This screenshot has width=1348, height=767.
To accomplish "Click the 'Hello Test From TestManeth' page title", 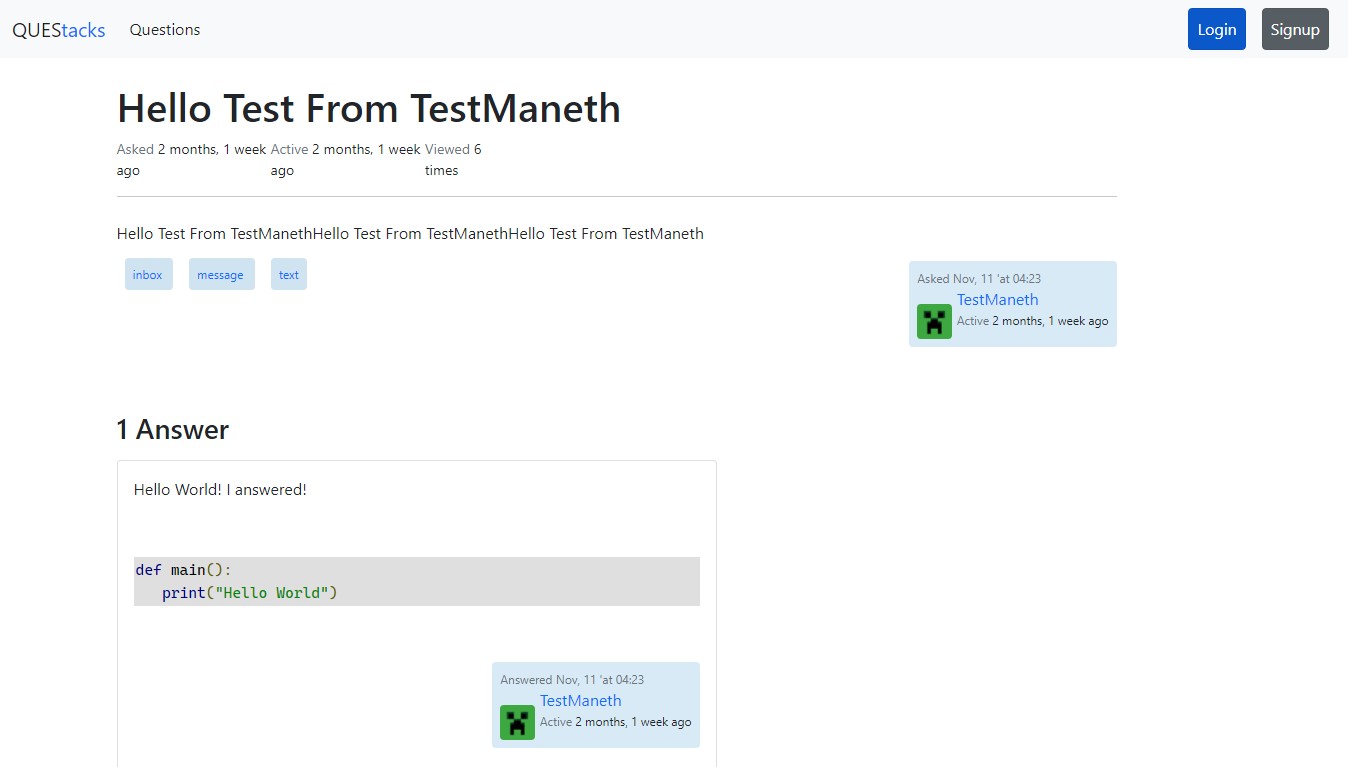I will tap(368, 108).
